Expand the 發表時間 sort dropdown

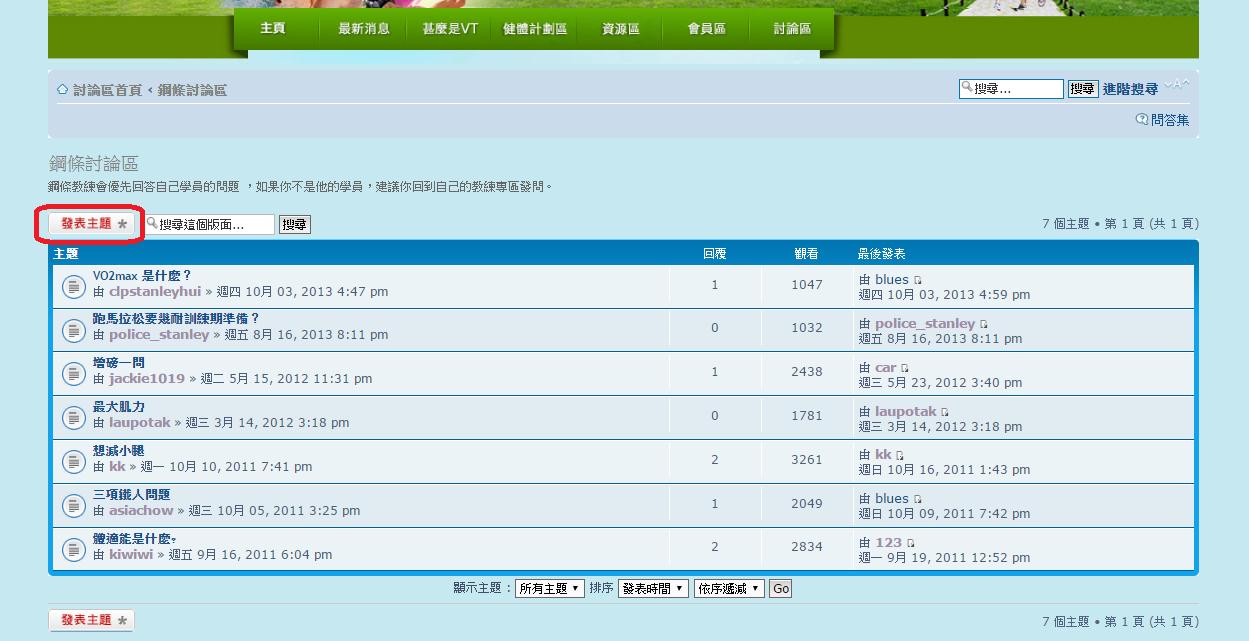pyautogui.click(x=652, y=589)
